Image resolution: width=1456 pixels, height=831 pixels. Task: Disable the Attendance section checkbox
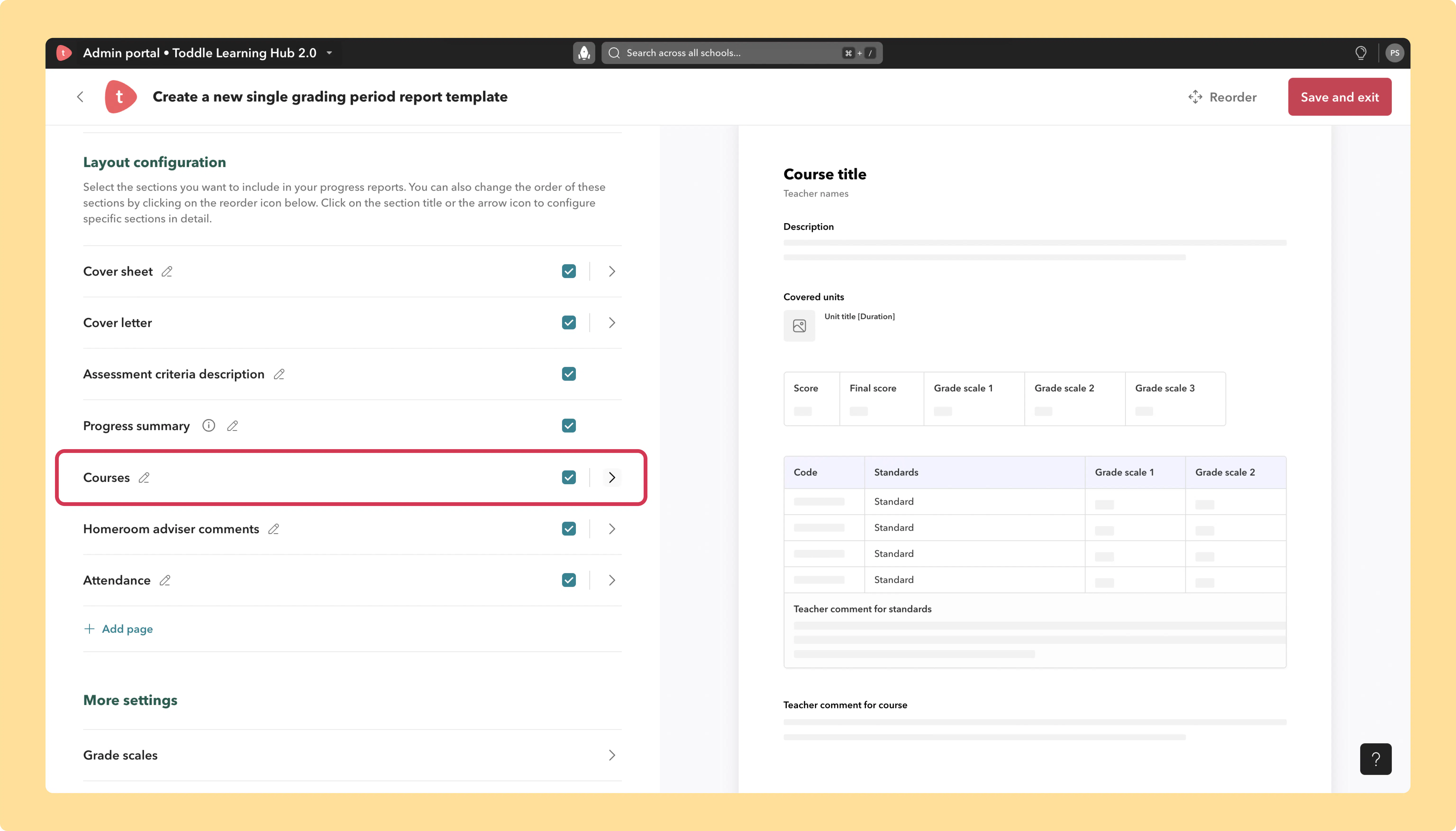pos(569,580)
